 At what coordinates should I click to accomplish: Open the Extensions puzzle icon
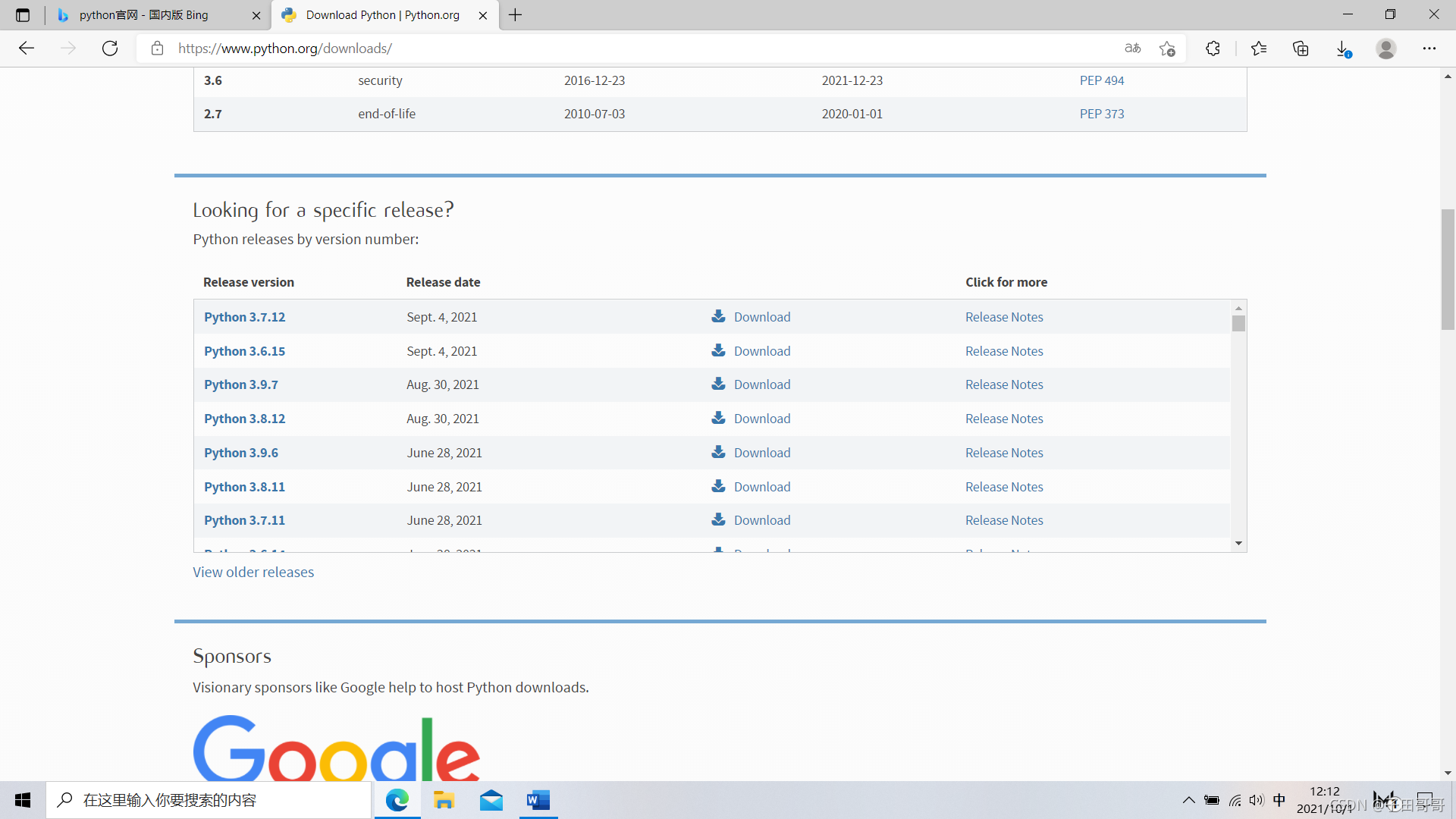(x=1213, y=49)
